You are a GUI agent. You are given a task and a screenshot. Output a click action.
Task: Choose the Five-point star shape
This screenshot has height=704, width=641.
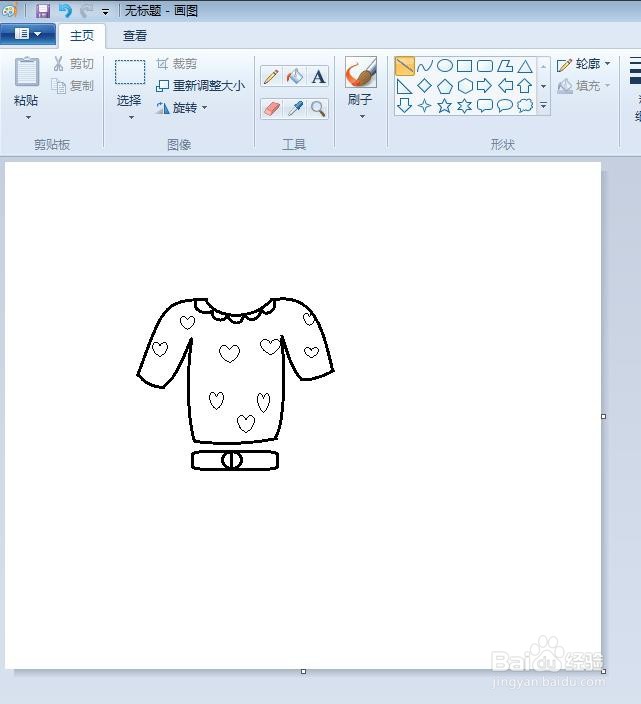click(444, 106)
